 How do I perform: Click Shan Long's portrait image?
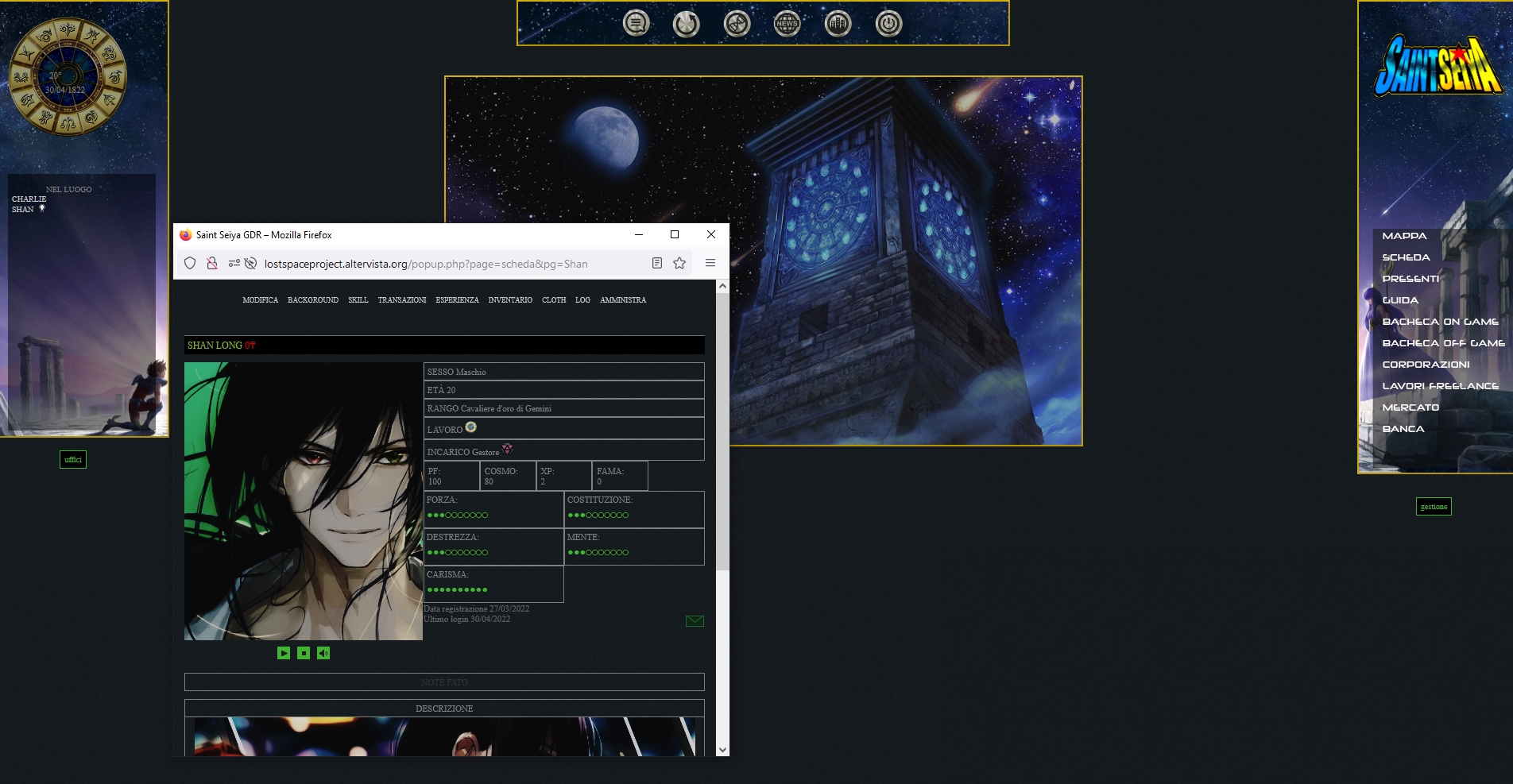click(304, 501)
